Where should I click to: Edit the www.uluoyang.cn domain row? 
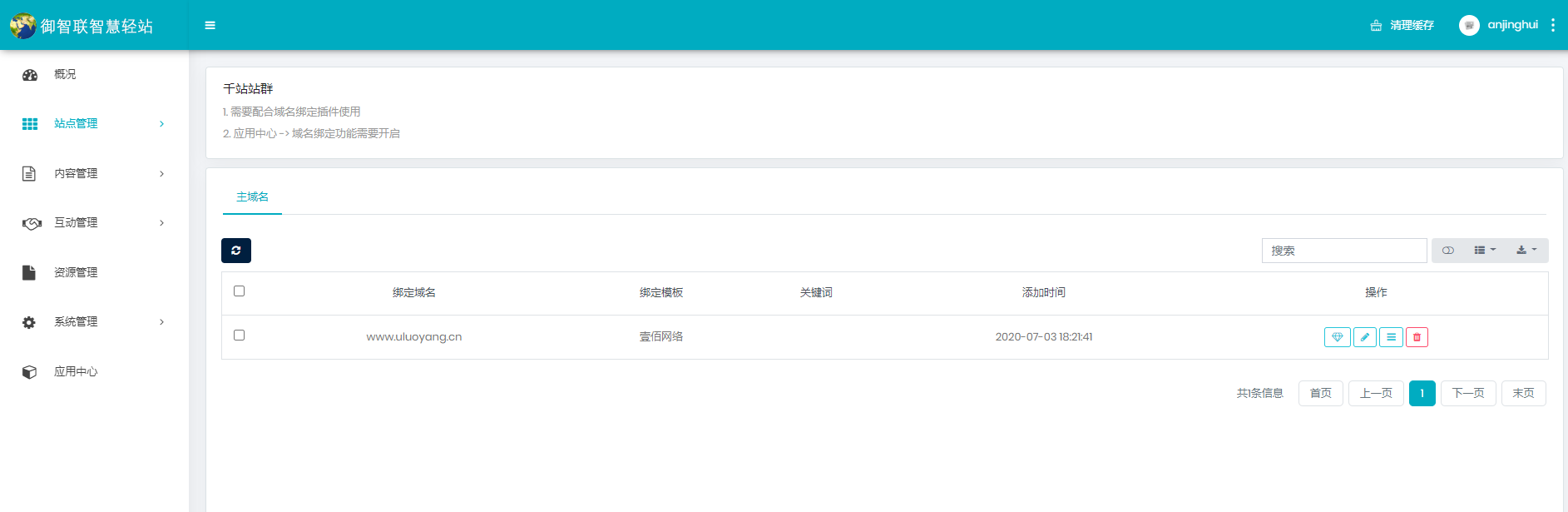[x=1364, y=337]
